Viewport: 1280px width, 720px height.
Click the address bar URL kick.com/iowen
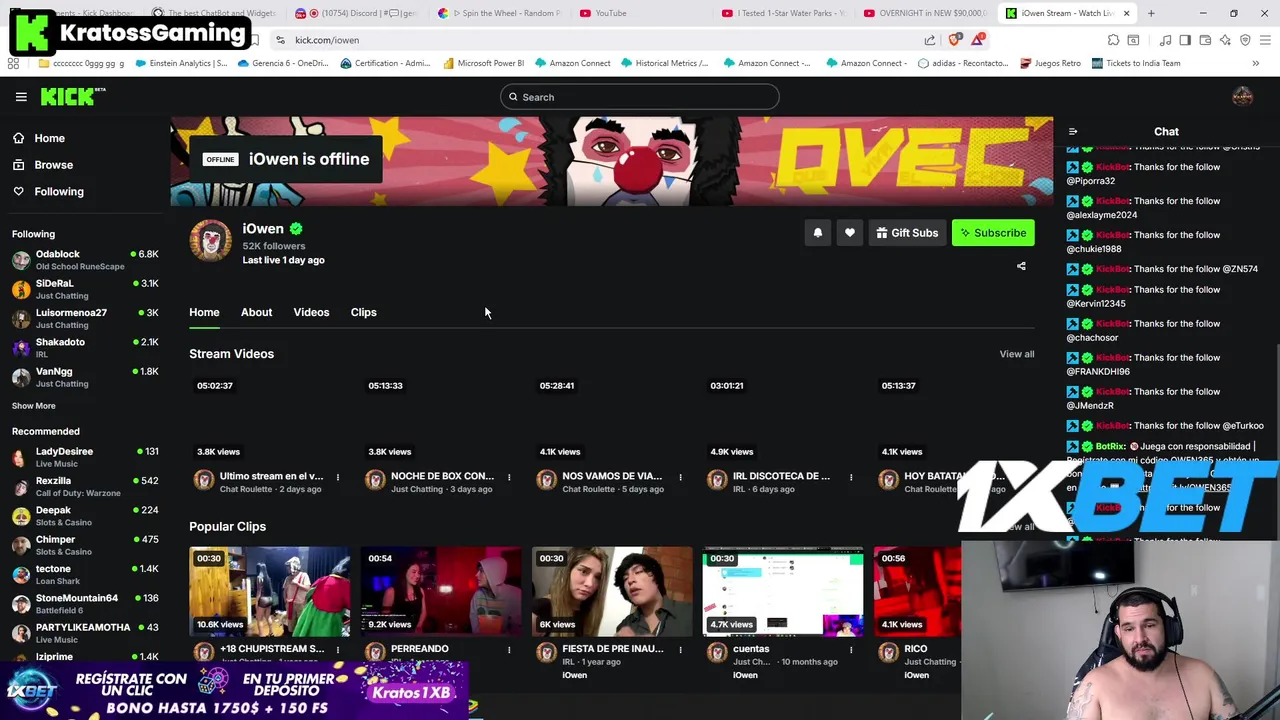[x=327, y=40]
